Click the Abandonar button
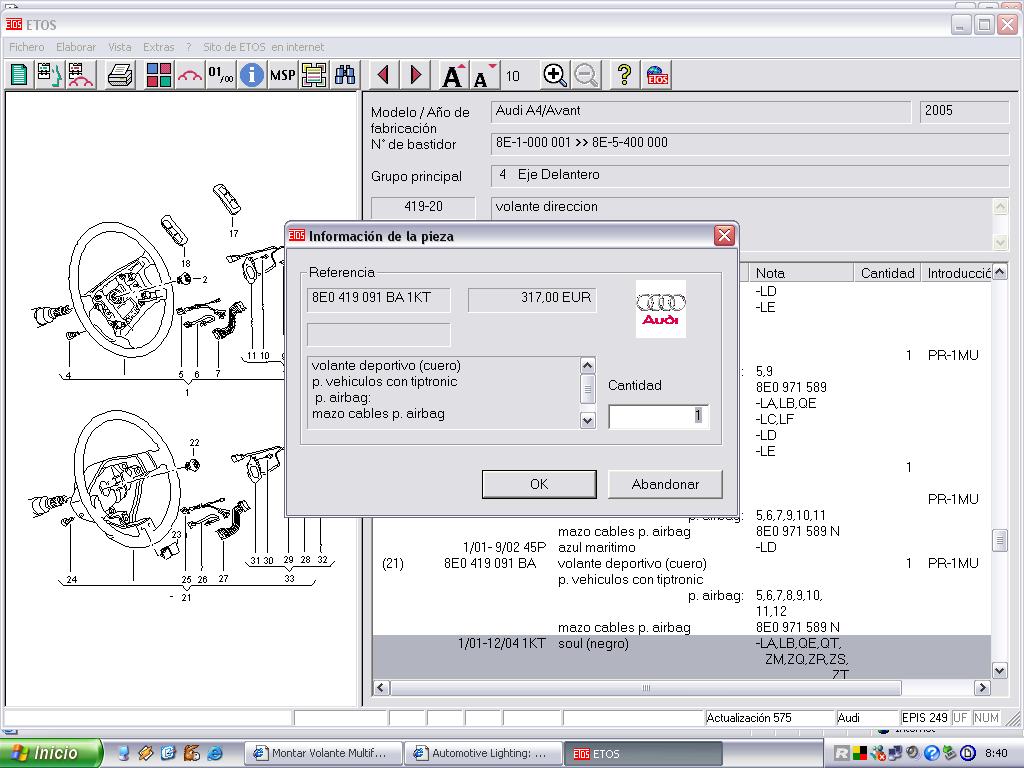1024x768 pixels. pos(665,484)
